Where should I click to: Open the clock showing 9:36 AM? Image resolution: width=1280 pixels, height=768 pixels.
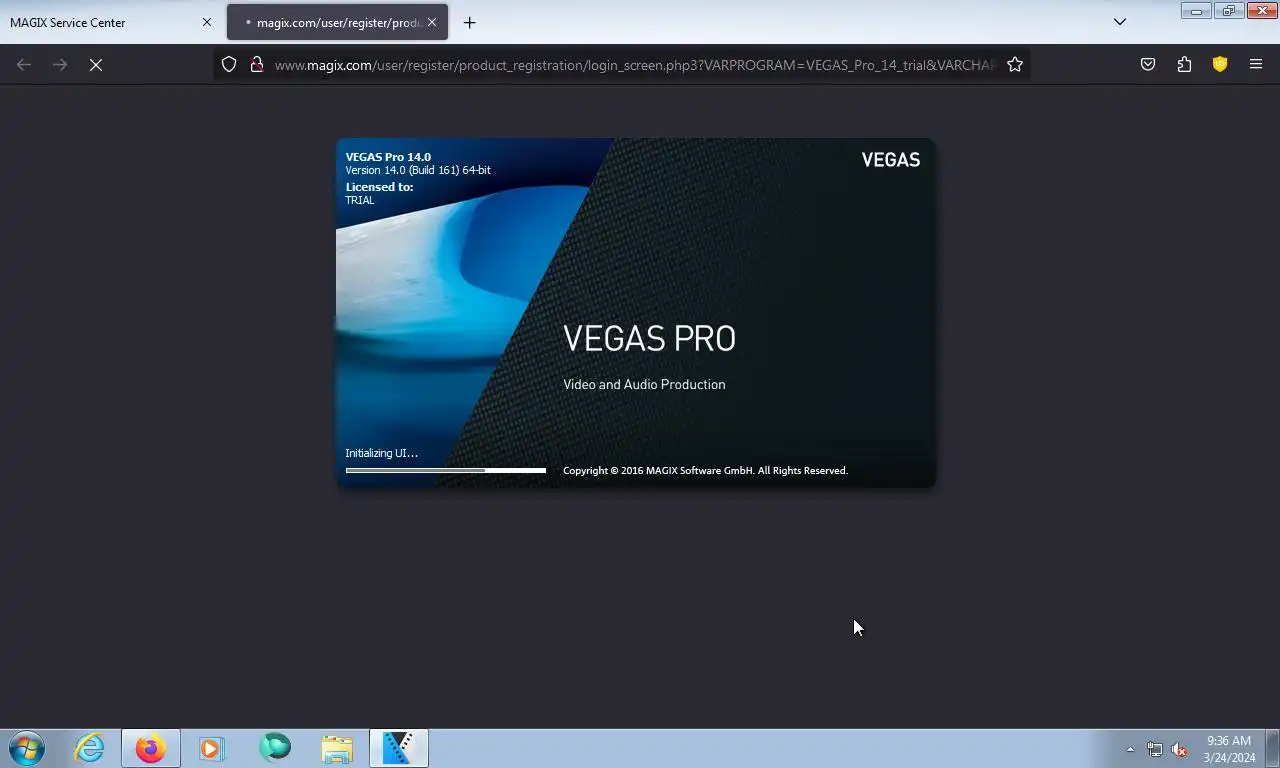[1229, 749]
